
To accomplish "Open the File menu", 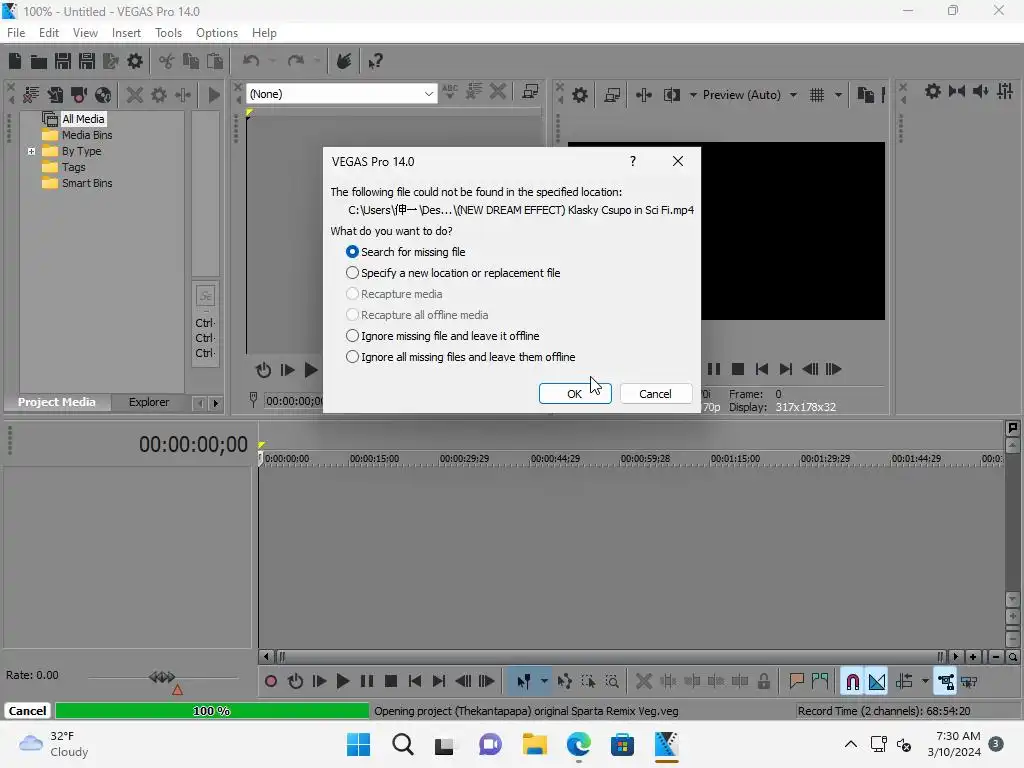I will coord(16,33).
